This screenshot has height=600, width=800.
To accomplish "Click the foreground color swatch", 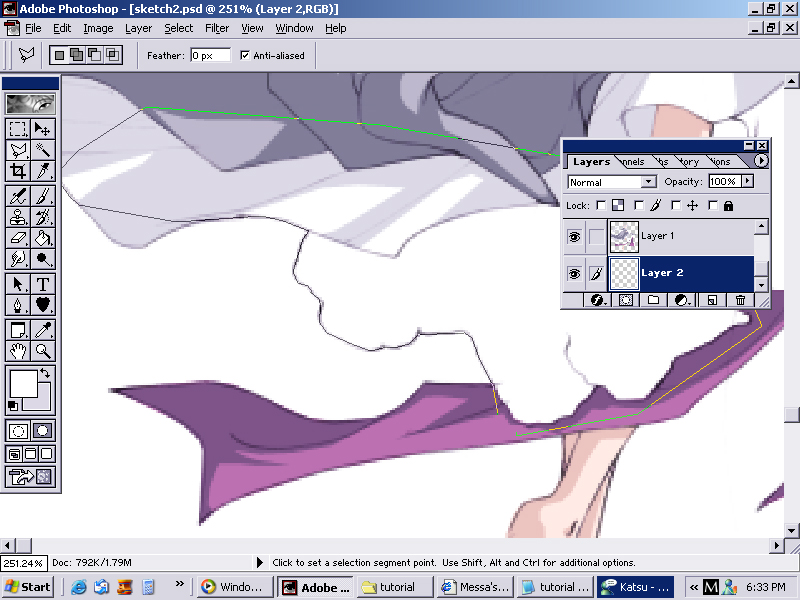I will click(x=23, y=384).
